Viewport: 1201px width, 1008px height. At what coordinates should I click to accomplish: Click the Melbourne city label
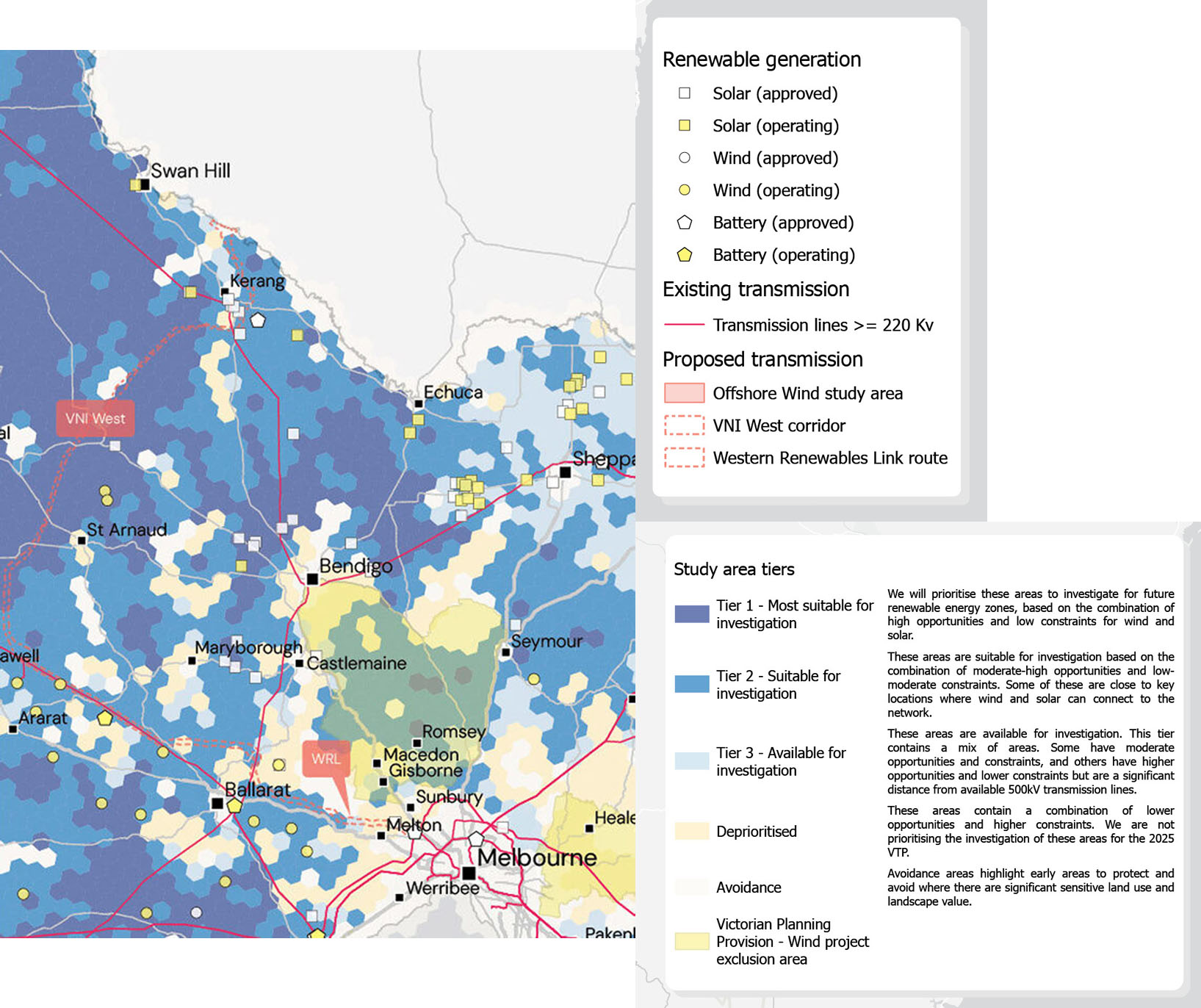click(x=538, y=857)
